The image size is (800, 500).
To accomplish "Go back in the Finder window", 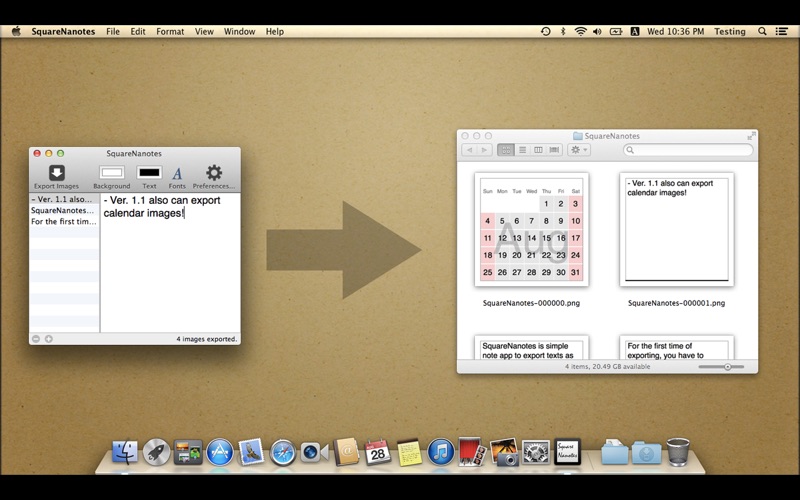I will (x=469, y=149).
